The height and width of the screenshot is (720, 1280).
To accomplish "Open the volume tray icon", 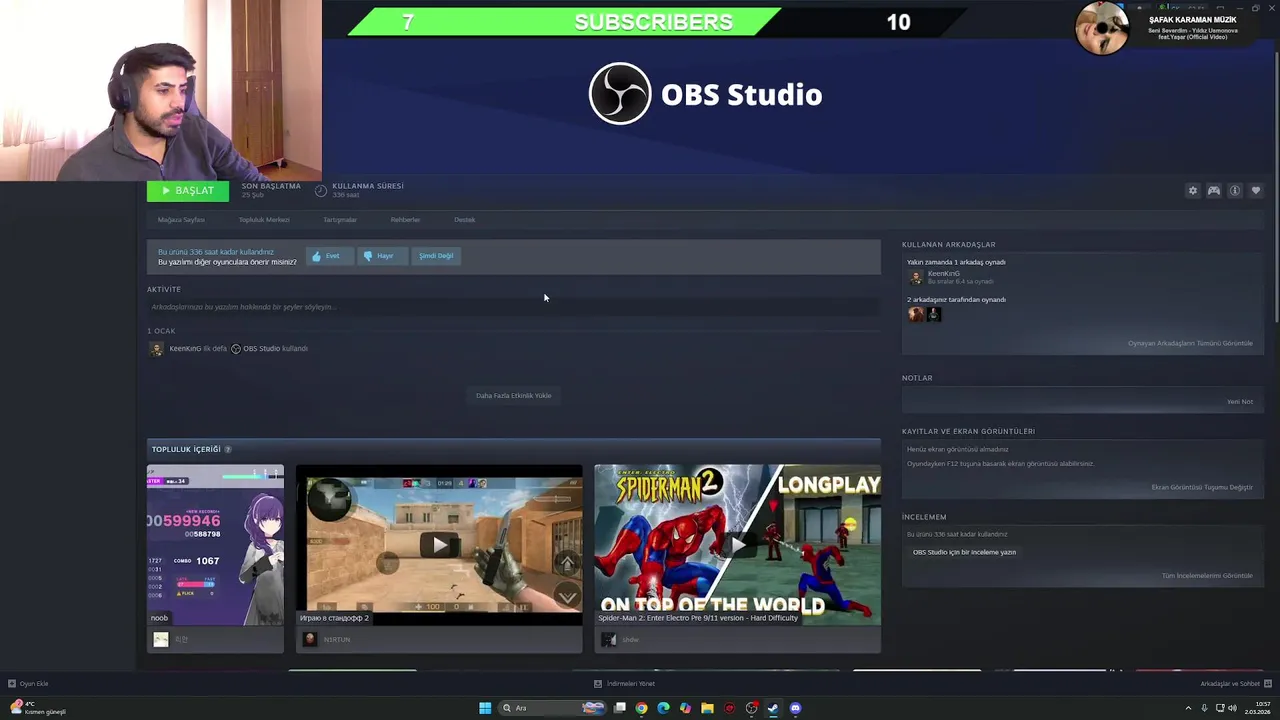I will [x=1232, y=708].
